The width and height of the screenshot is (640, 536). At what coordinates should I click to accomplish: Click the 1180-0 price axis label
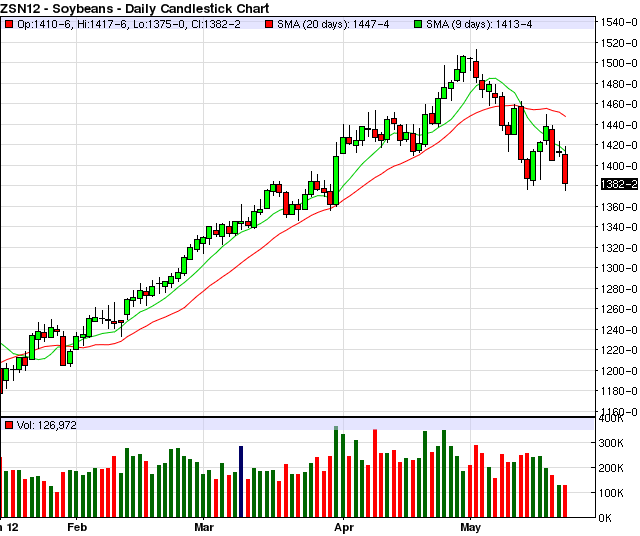coord(619,391)
